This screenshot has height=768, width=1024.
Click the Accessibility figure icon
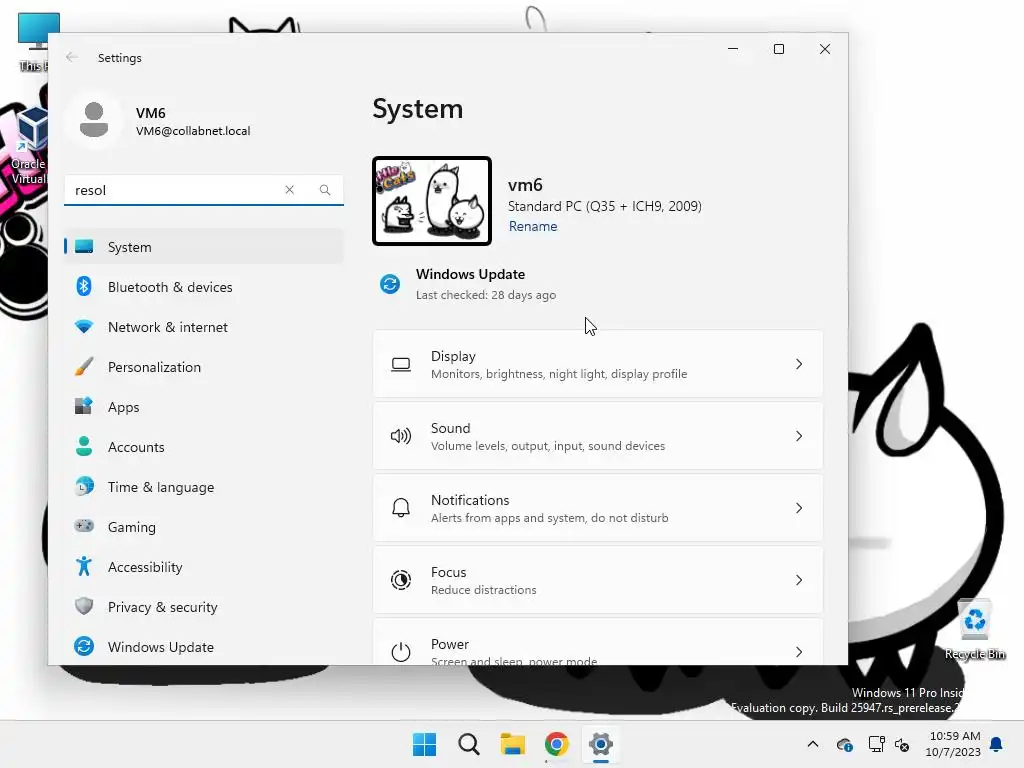84,566
